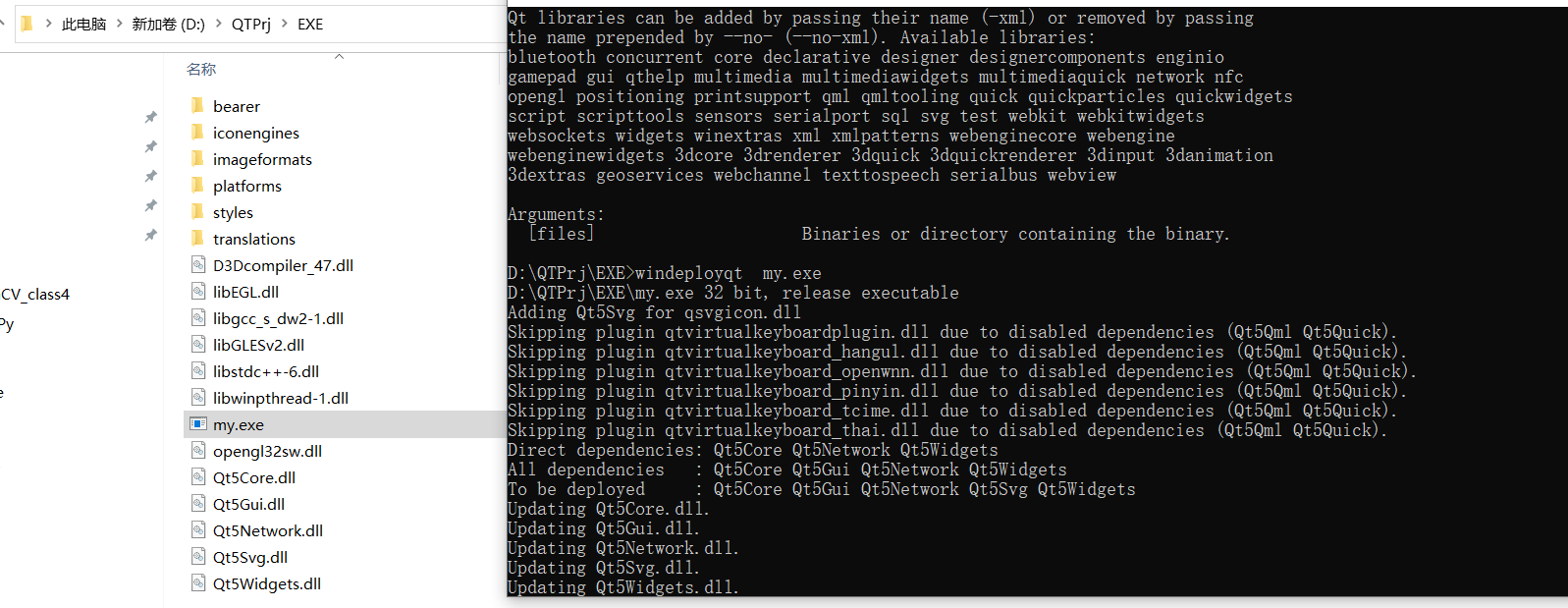
Task: Select the Qt5Core.dll file icon
Action: pos(198,477)
